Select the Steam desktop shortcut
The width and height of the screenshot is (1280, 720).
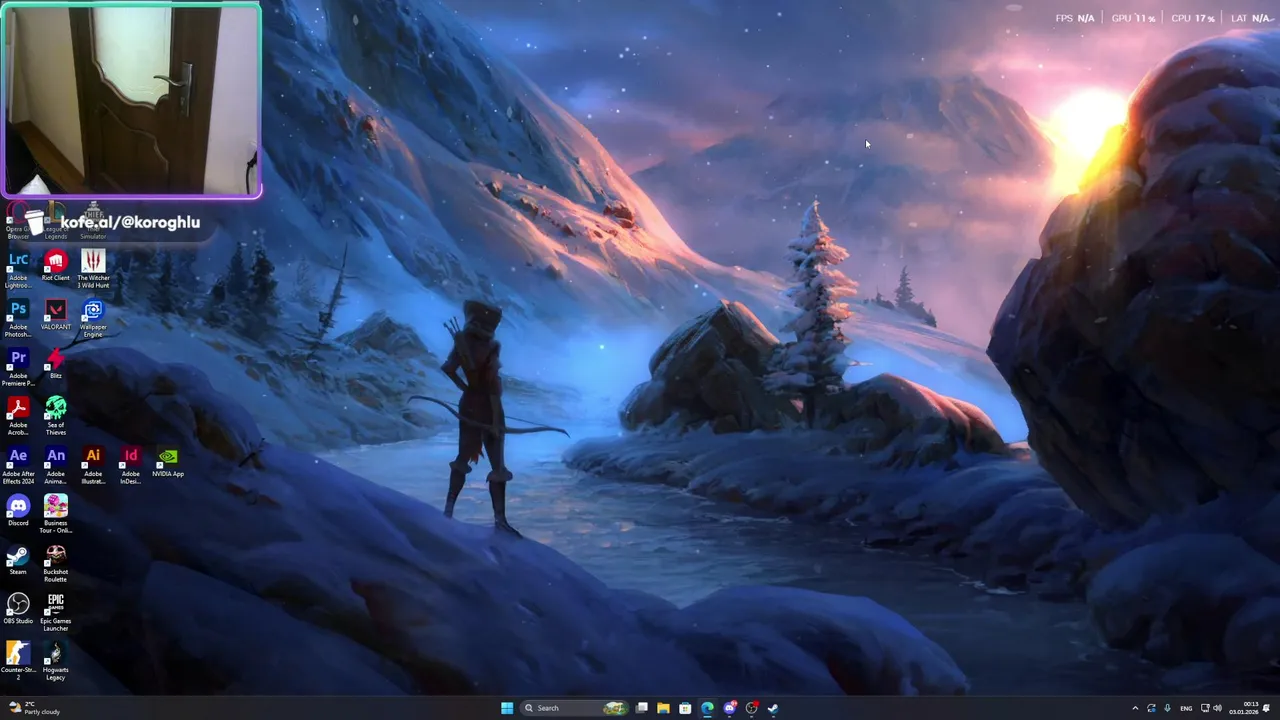click(x=18, y=560)
